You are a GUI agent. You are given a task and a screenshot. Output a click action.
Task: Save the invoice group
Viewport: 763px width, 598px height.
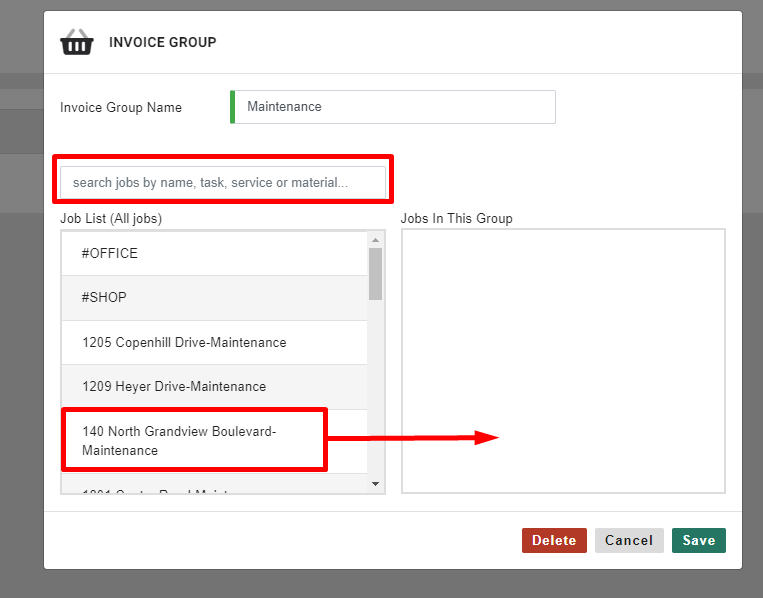click(699, 541)
